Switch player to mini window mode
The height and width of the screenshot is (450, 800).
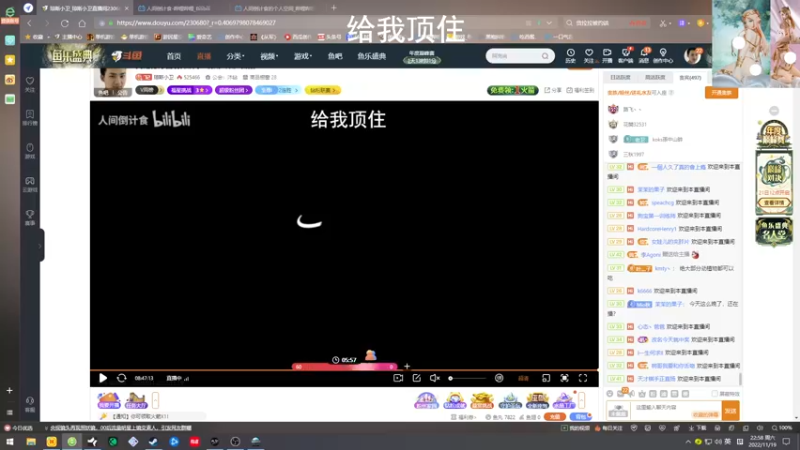point(546,378)
